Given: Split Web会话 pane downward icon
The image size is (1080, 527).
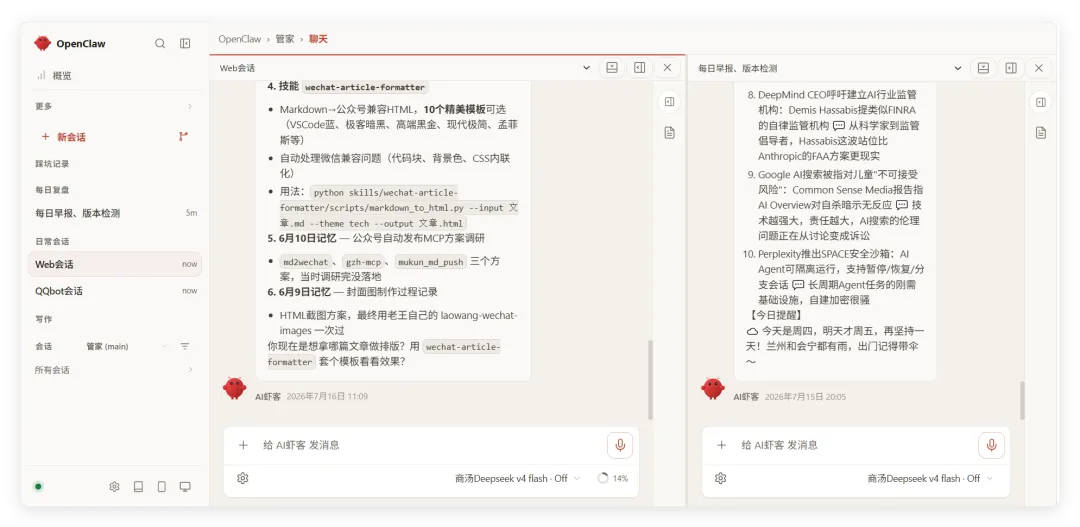Looking at the screenshot, I should pyautogui.click(x=612, y=68).
